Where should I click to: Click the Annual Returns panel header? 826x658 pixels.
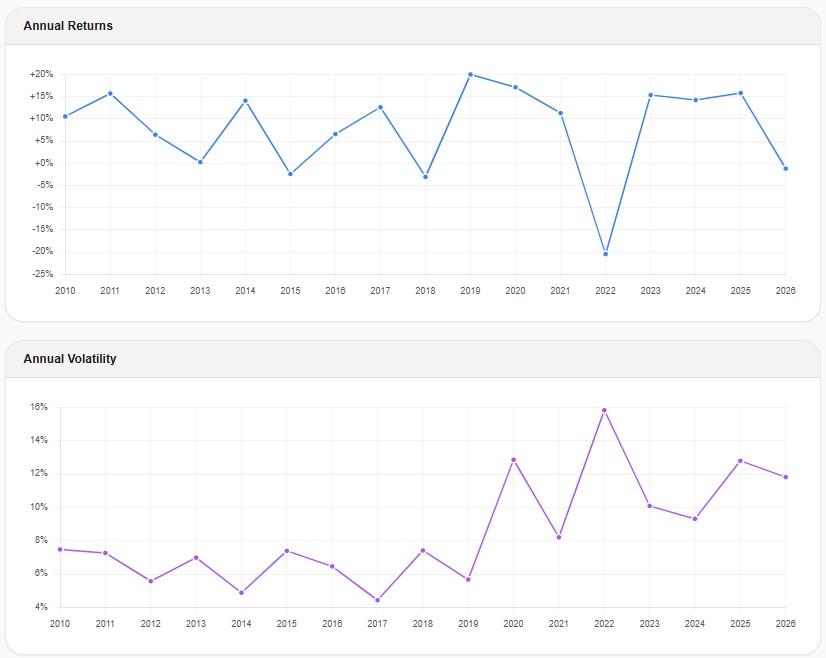66,25
